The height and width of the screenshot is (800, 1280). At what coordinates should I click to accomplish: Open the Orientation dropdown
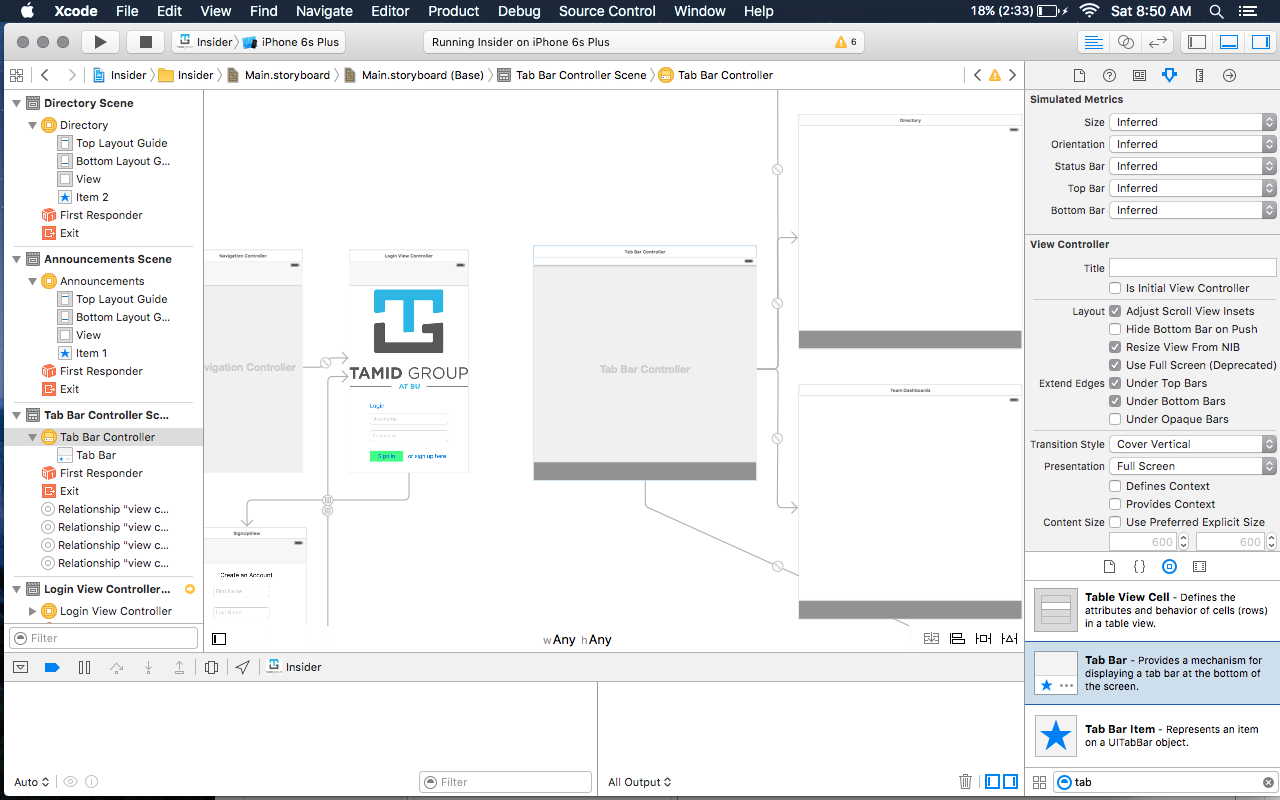pyautogui.click(x=1193, y=144)
